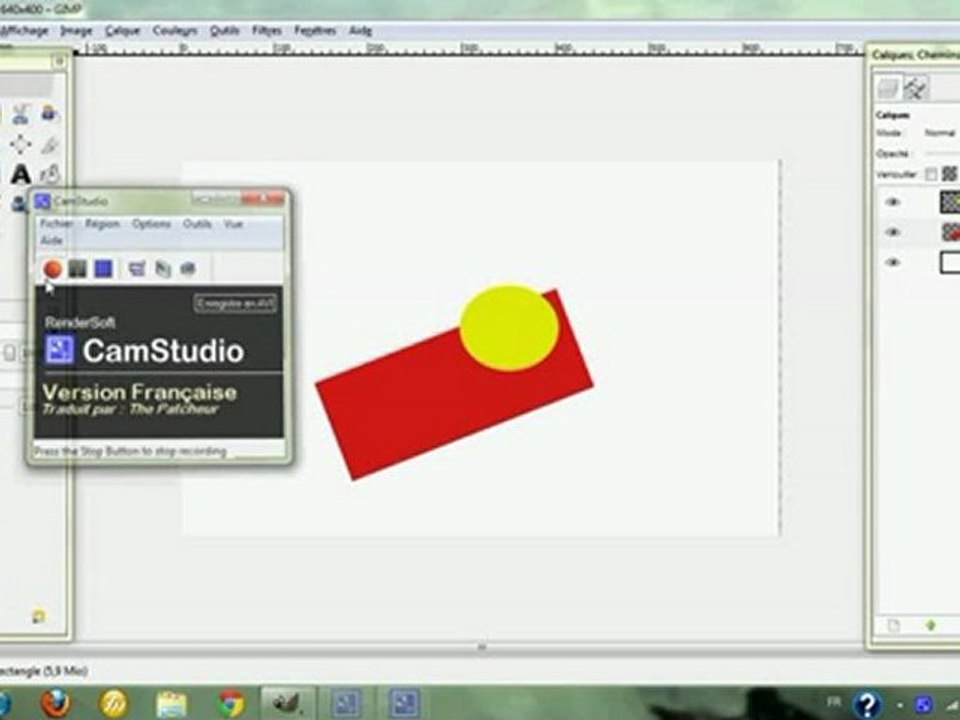
Task: Click the red Record button in CamStudio
Action: [53, 269]
